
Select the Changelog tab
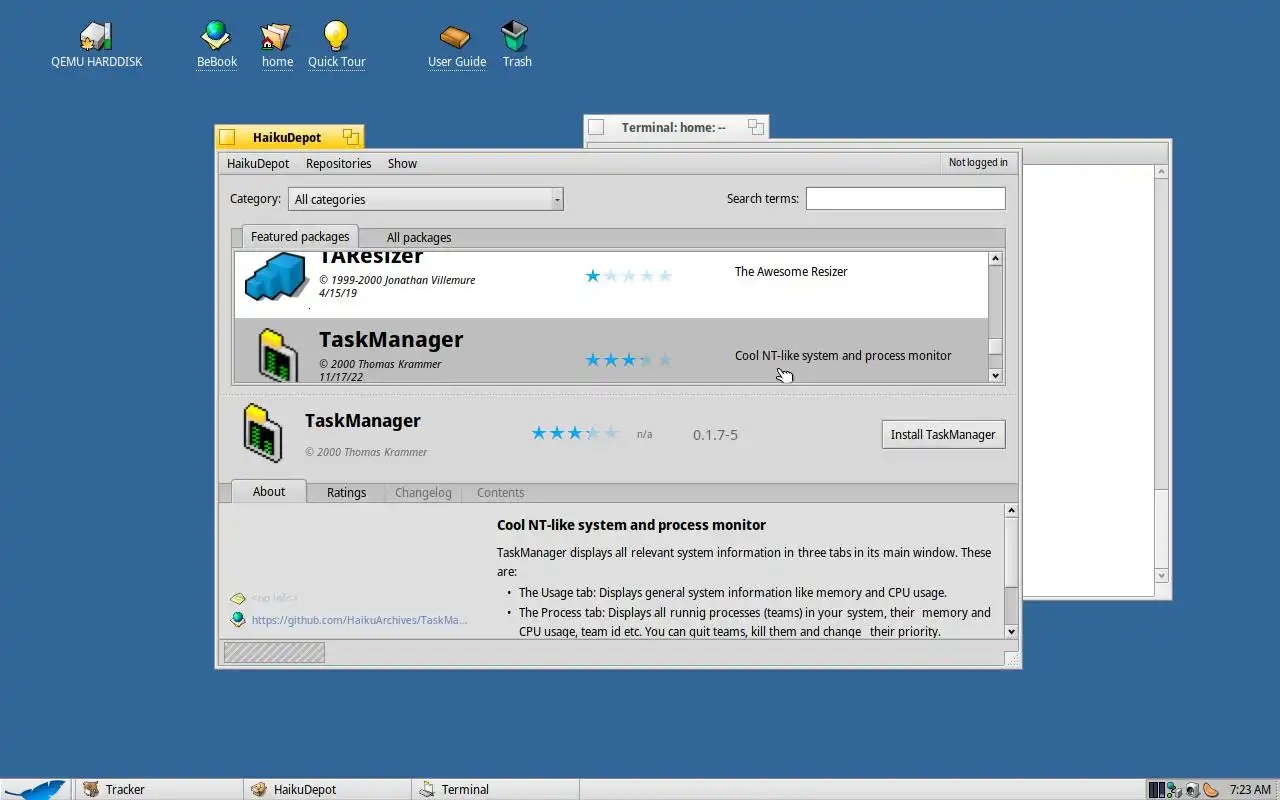[x=423, y=493]
